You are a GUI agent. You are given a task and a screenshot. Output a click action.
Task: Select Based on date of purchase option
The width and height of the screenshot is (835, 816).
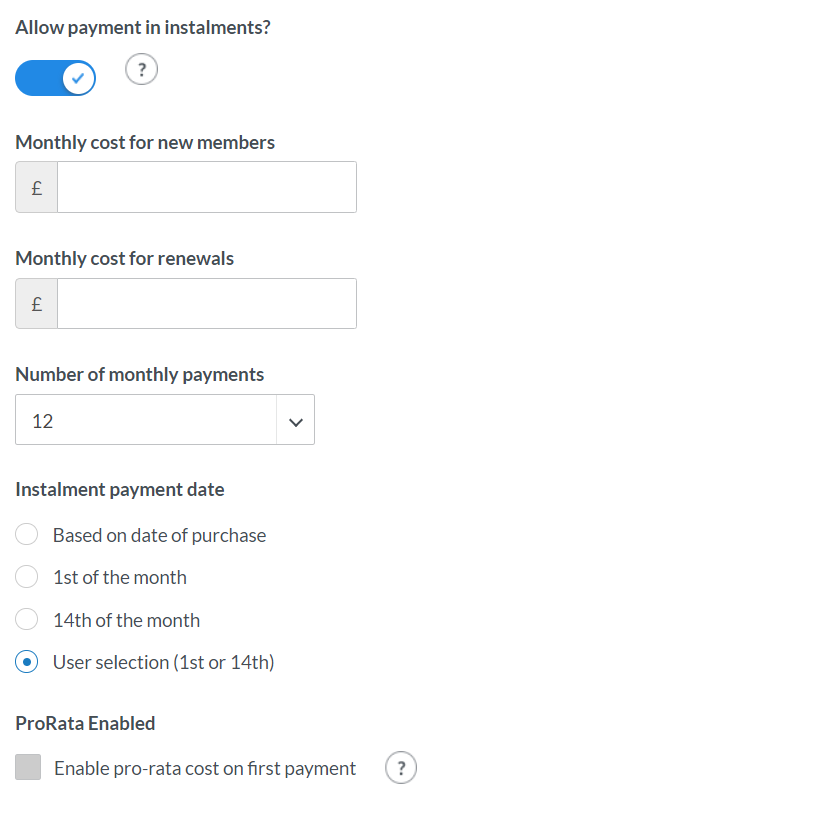pos(28,535)
